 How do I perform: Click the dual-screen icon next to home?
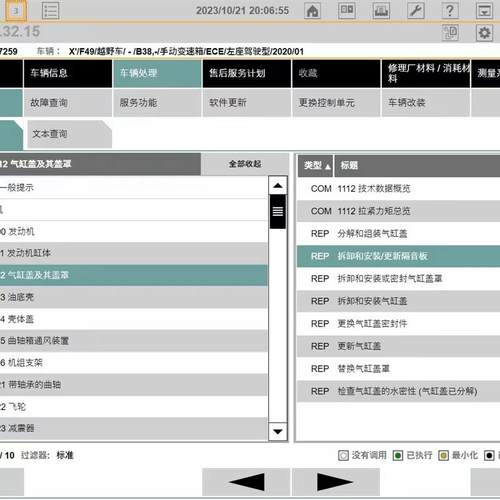347,11
